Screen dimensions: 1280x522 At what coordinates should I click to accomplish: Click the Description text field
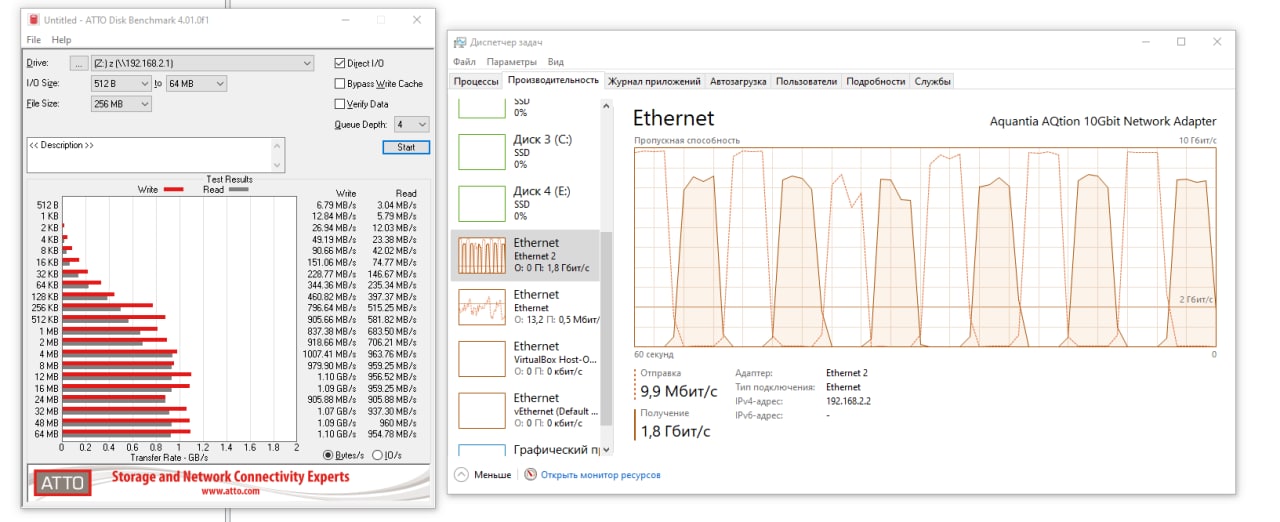click(148, 155)
